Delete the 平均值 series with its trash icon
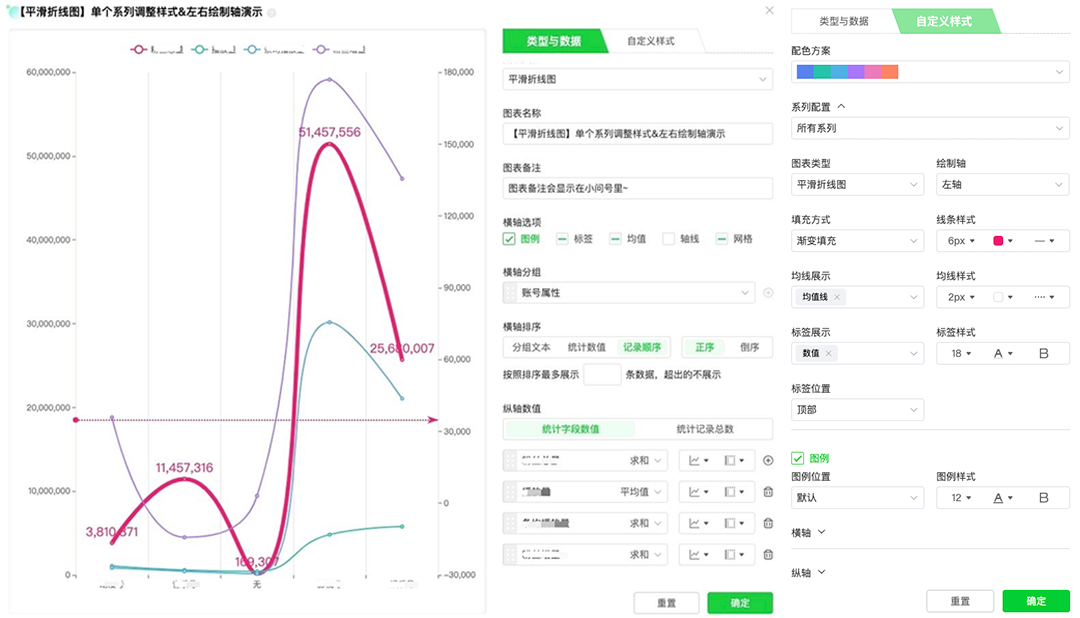1080x618 pixels. point(768,492)
